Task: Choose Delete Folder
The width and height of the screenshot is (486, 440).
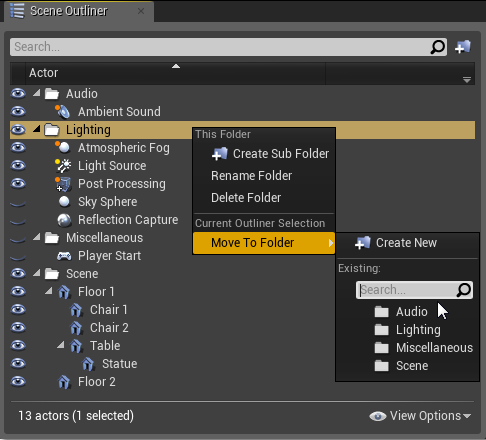Action: (x=264, y=198)
